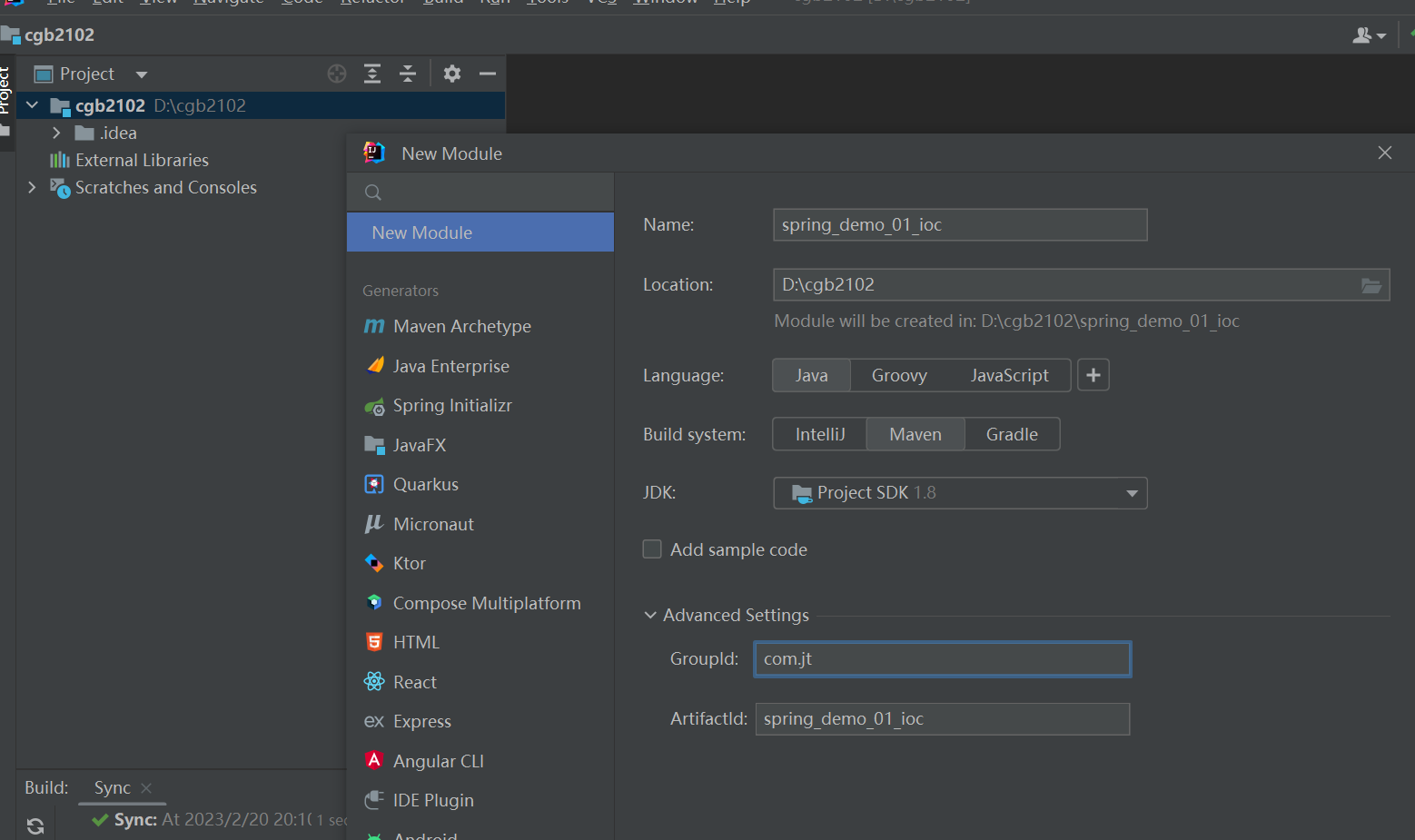This screenshot has width=1415, height=840.
Task: Close the Sync build tab
Action: pyautogui.click(x=146, y=788)
